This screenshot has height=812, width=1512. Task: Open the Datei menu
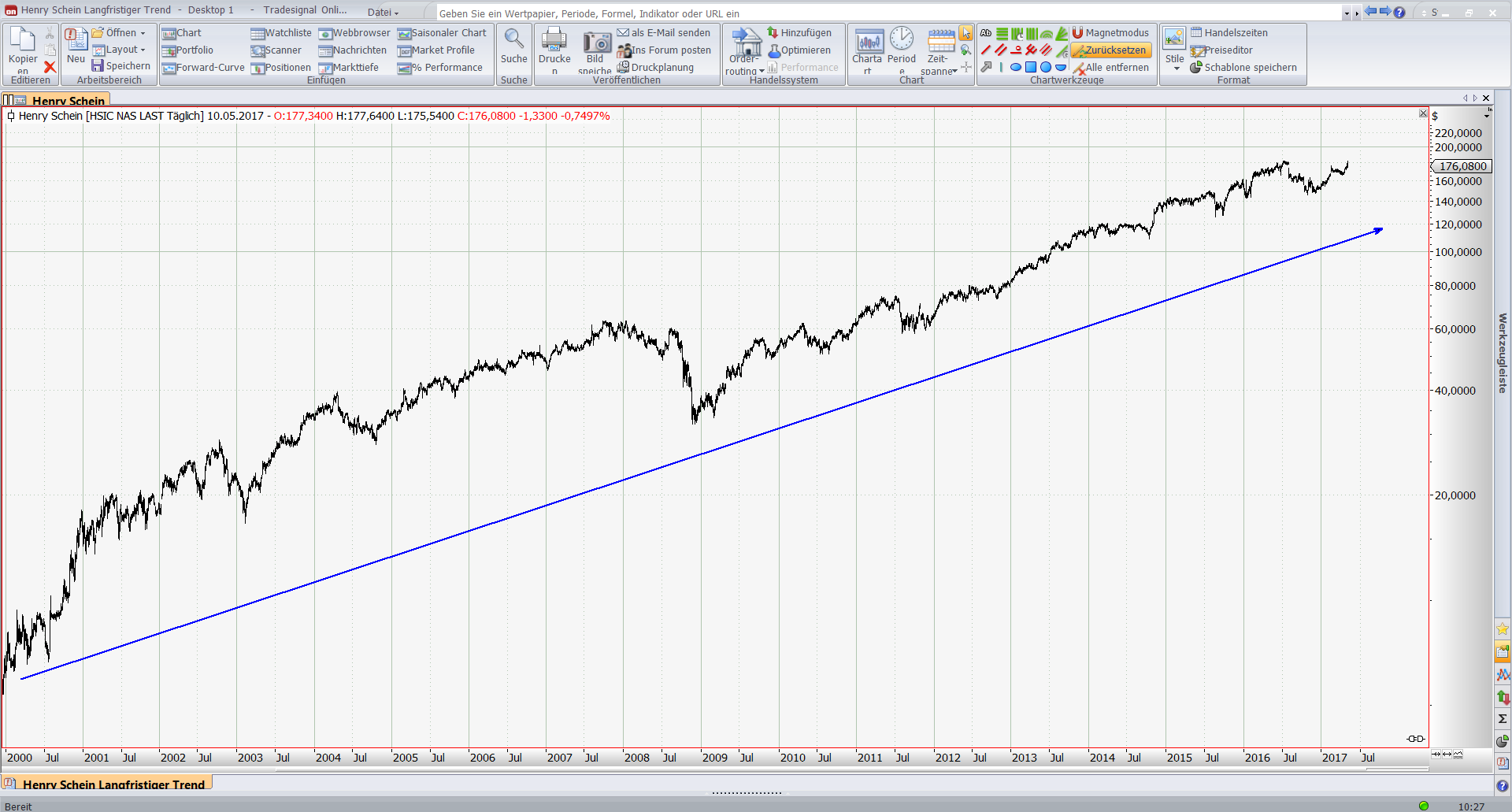click(x=383, y=12)
